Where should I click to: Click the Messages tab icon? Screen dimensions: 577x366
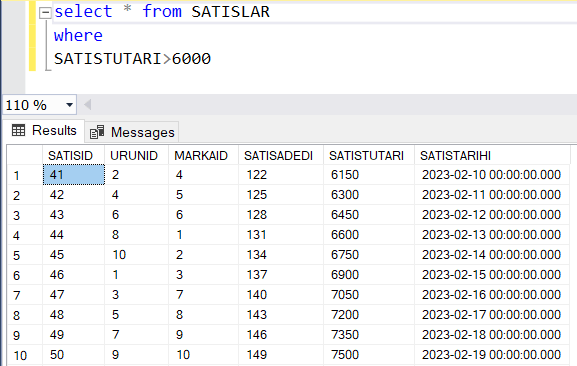point(97,132)
